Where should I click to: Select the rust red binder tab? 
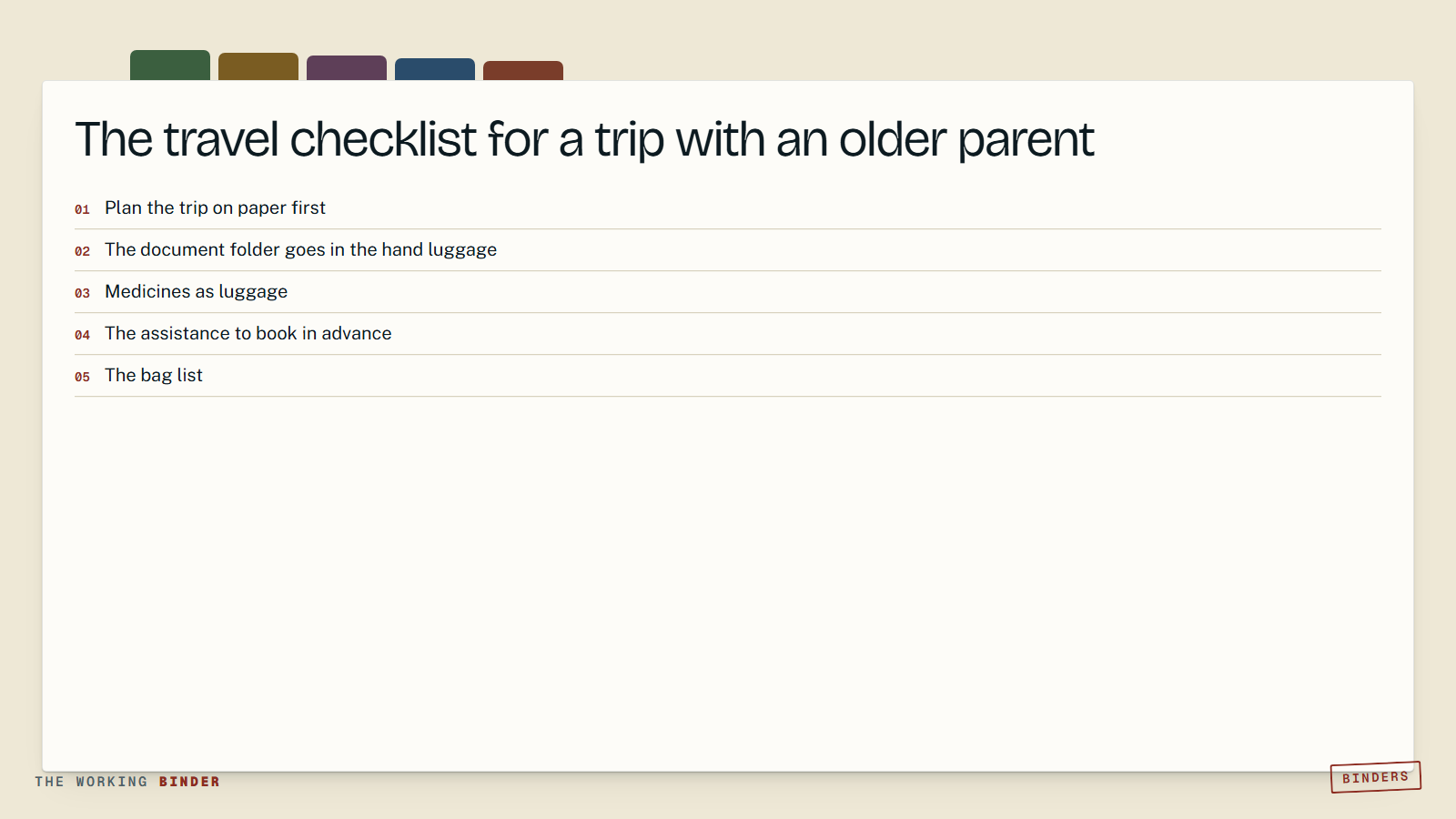523,71
